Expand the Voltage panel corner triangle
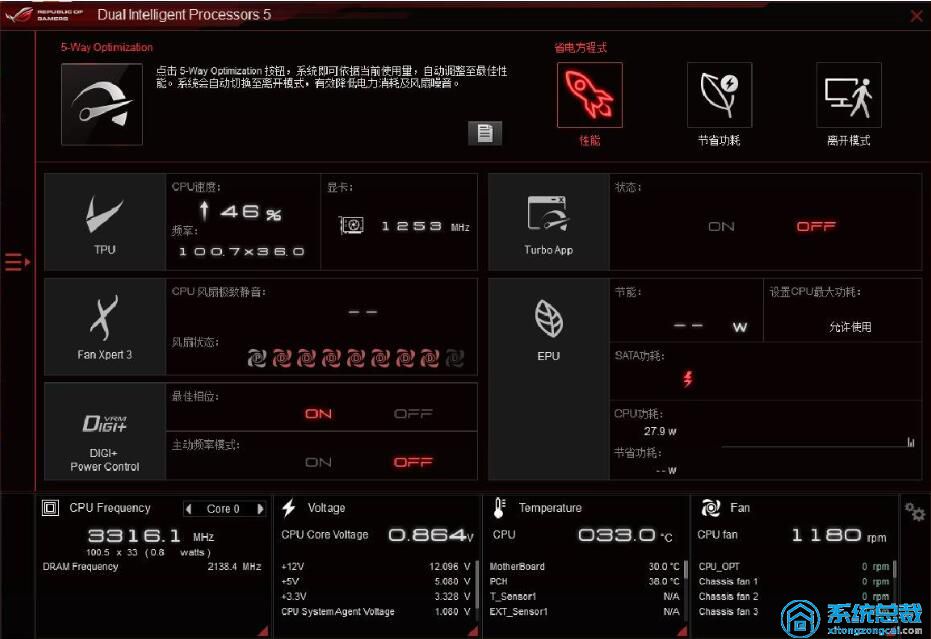 pos(473,631)
